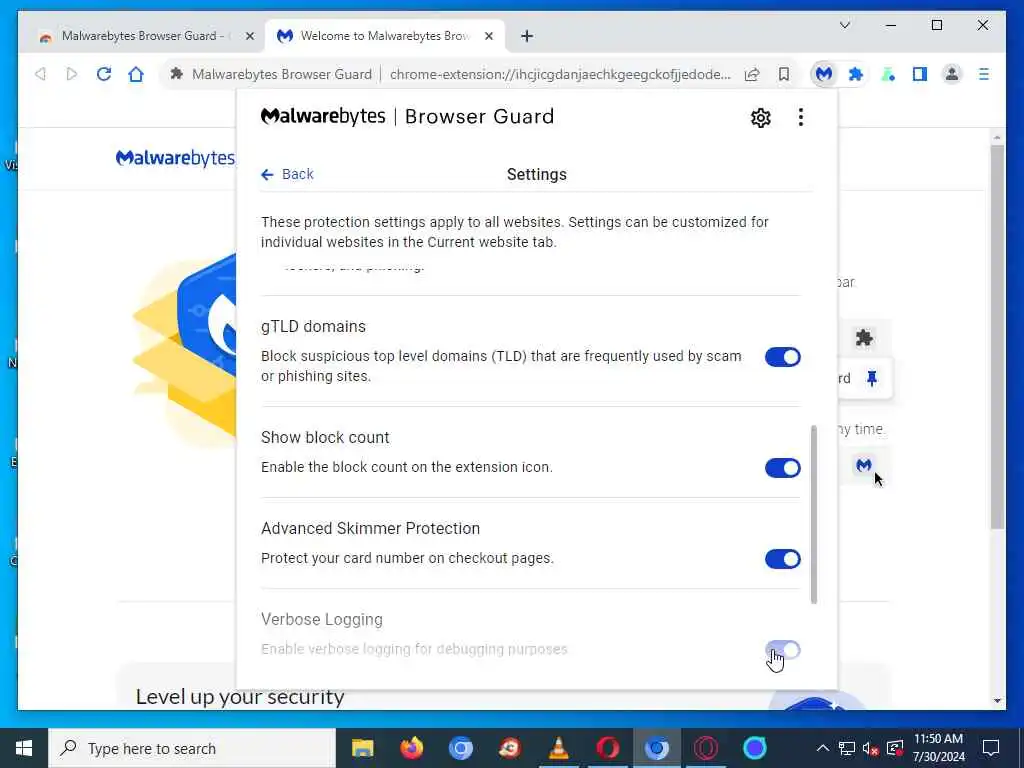Image resolution: width=1024 pixels, height=768 pixels.
Task: Click the gTLD domains heading text
Action: click(313, 327)
